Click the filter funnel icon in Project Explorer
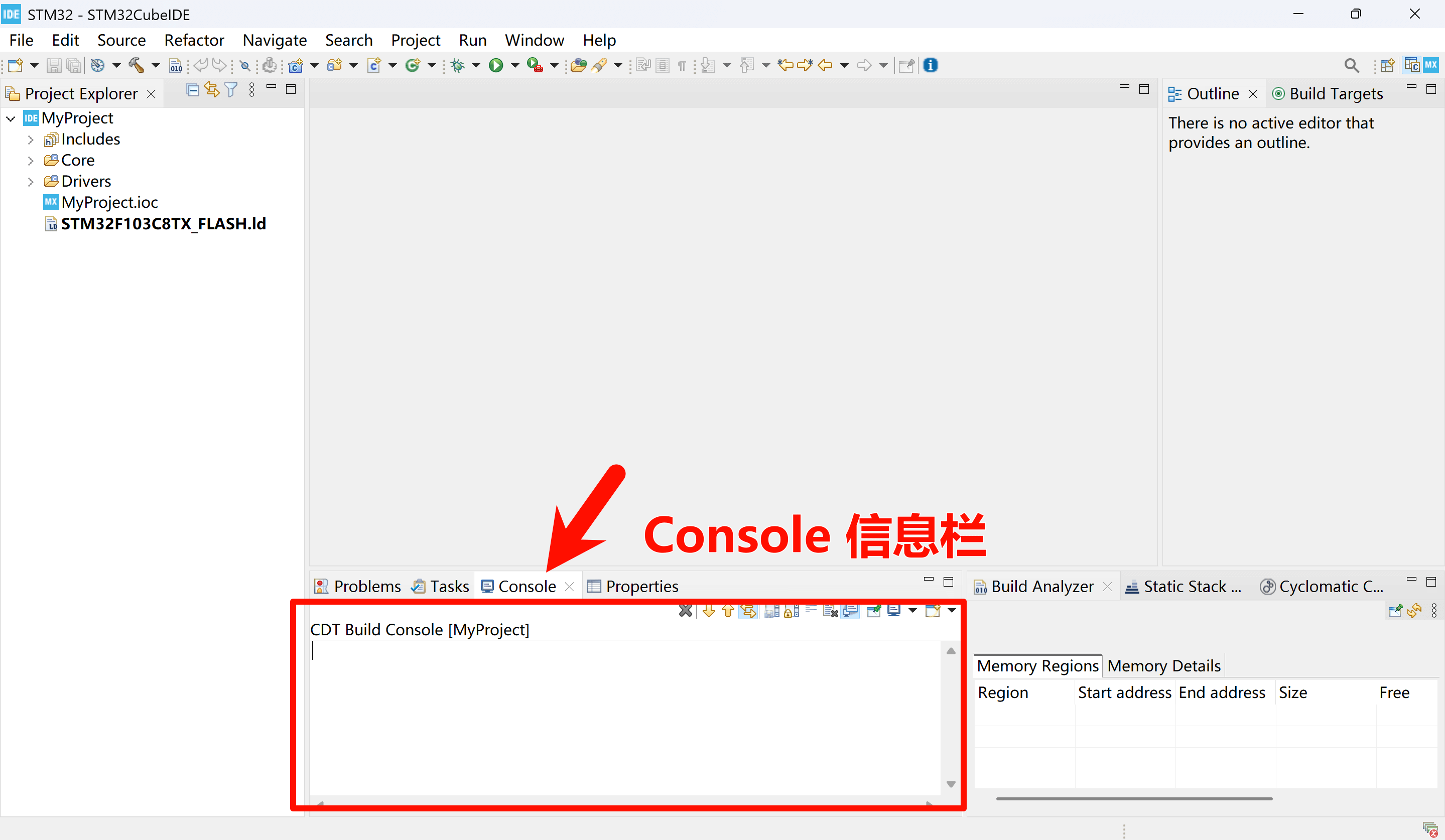The image size is (1445, 840). (x=231, y=90)
